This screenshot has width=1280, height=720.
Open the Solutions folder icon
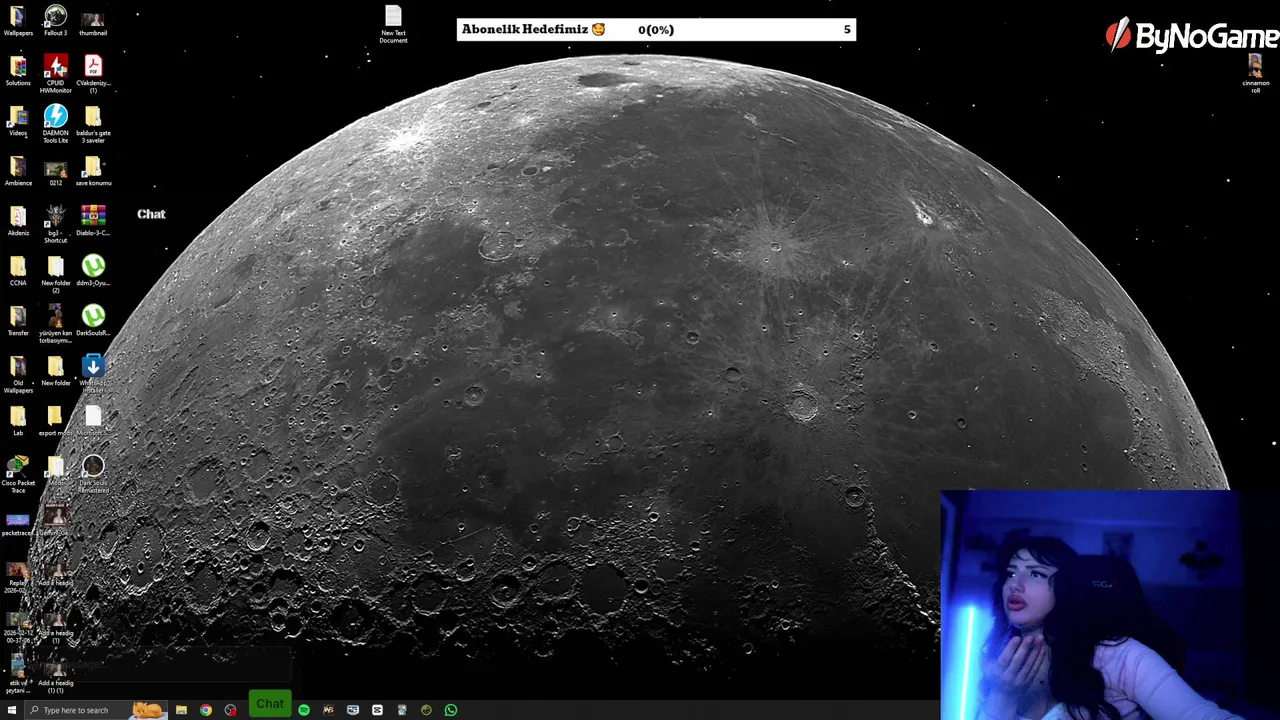tap(18, 71)
